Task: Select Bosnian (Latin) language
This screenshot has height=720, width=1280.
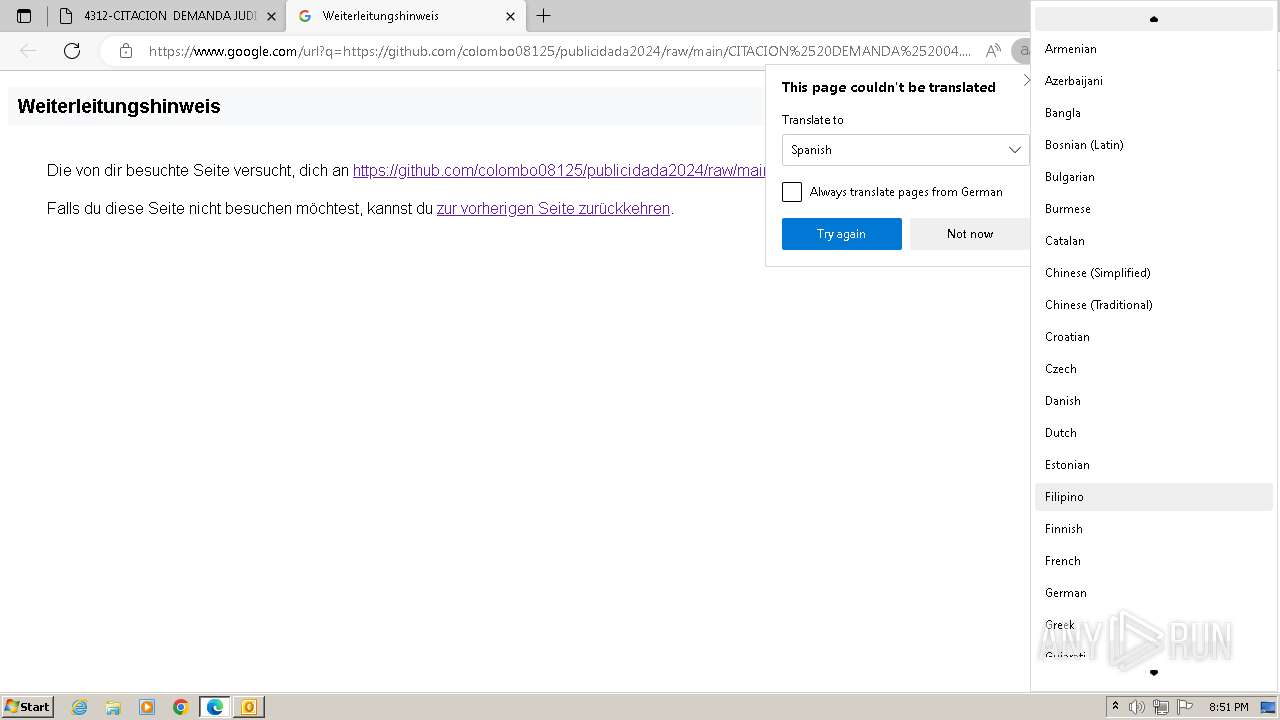Action: (1154, 145)
